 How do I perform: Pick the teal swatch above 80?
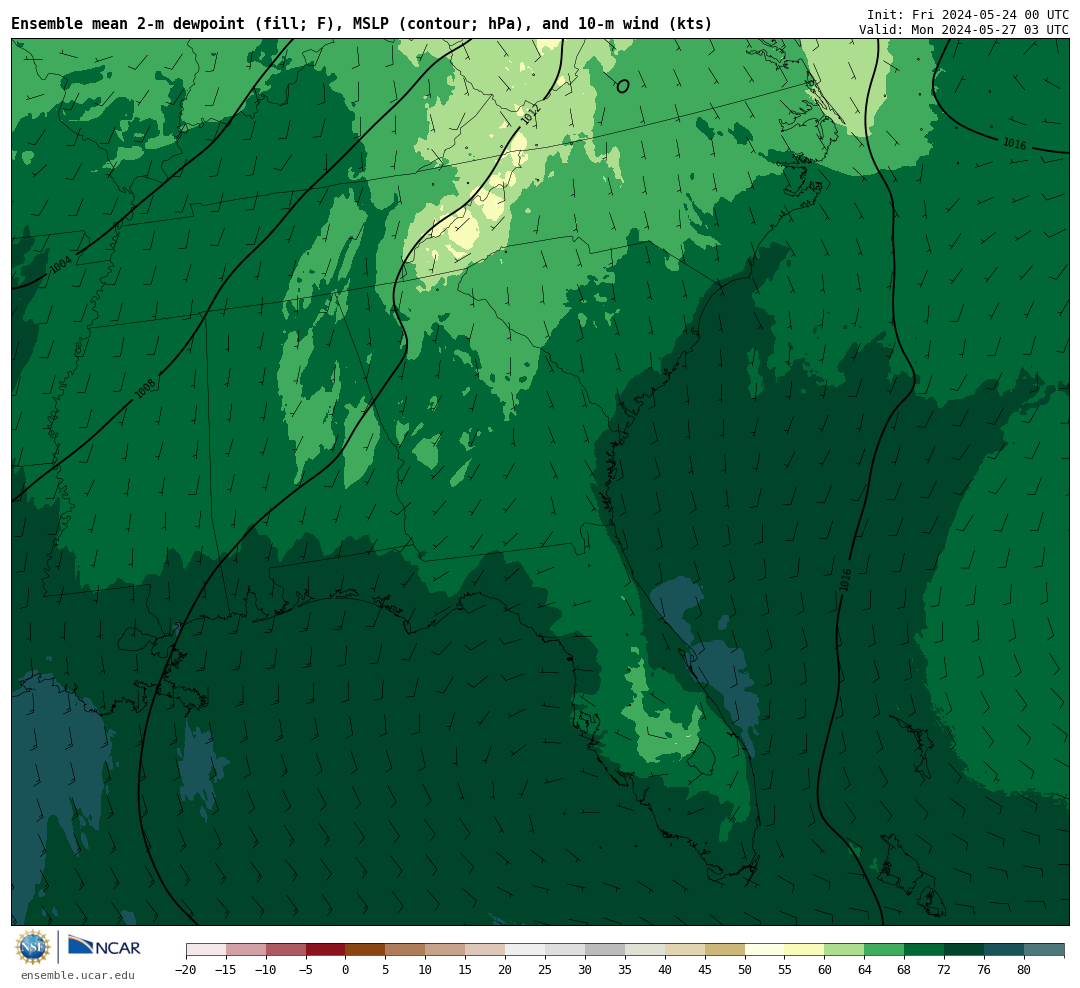coord(1045,950)
